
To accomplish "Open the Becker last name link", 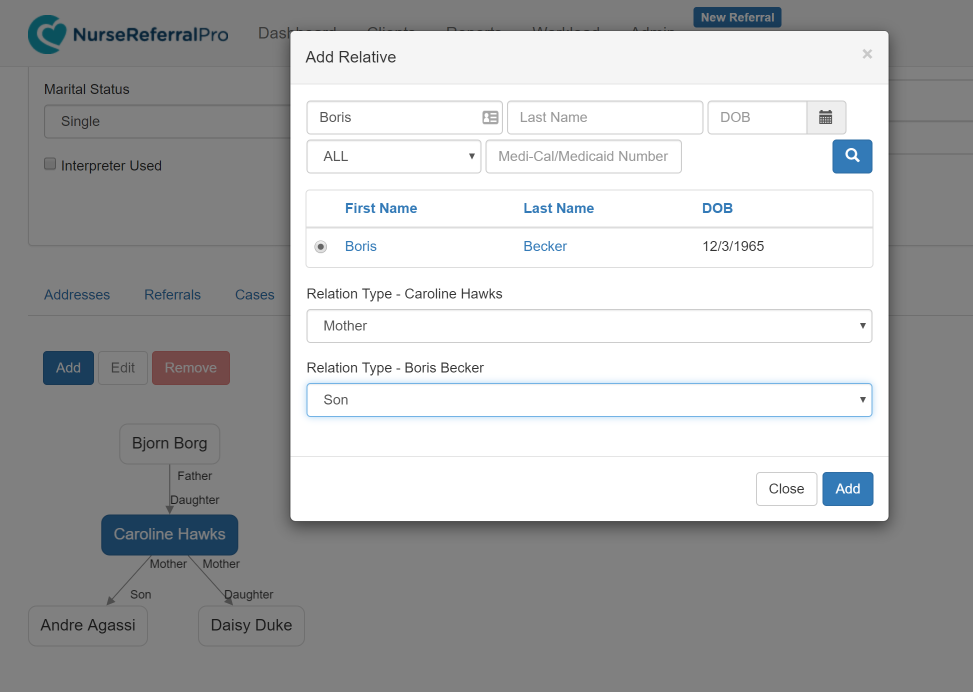I will tap(545, 246).
